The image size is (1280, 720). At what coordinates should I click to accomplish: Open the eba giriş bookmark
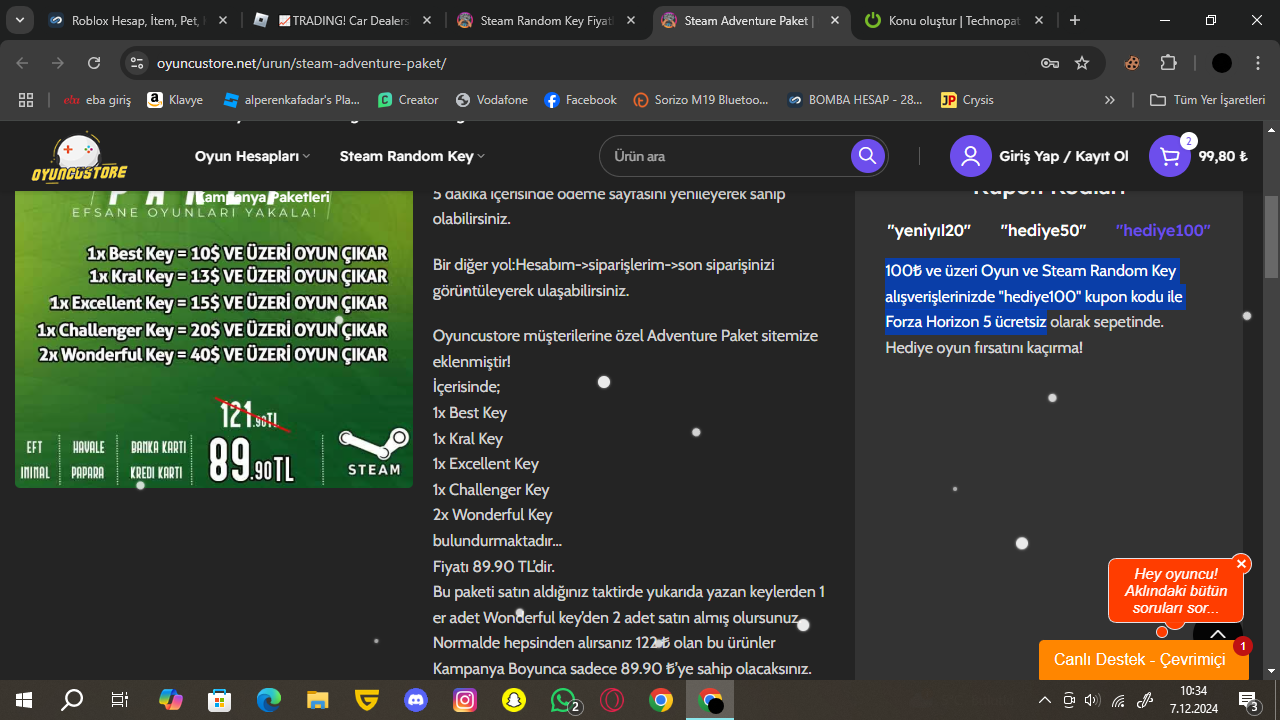(x=97, y=100)
